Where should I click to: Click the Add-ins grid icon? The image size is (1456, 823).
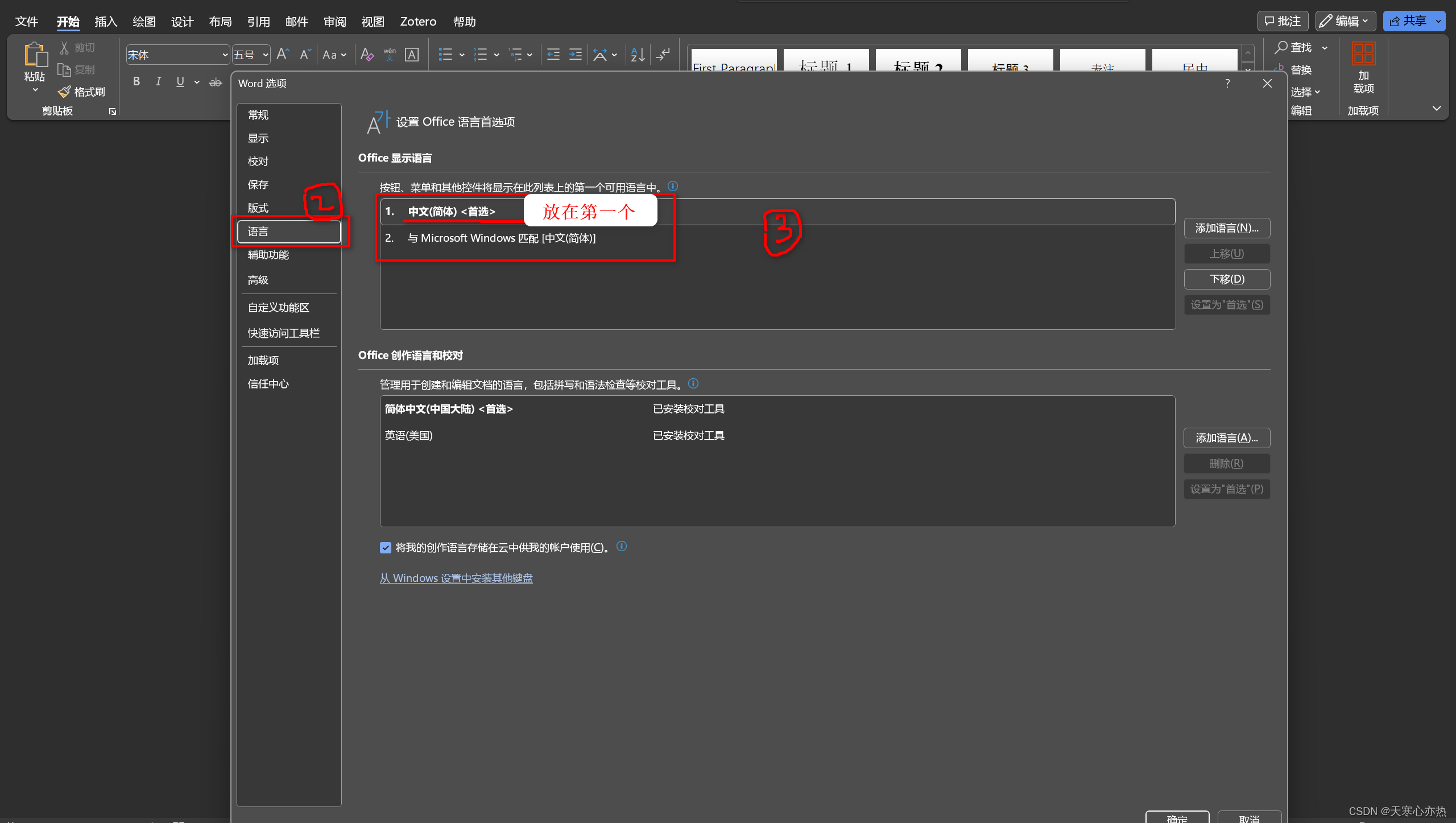(1363, 54)
